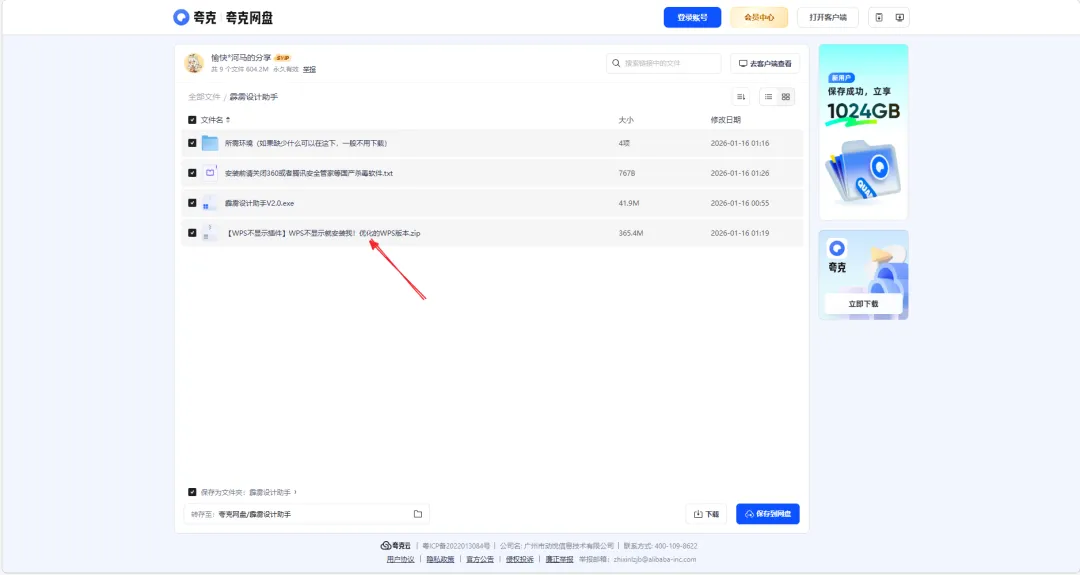
Task: Switch to list view
Action: pos(769,97)
